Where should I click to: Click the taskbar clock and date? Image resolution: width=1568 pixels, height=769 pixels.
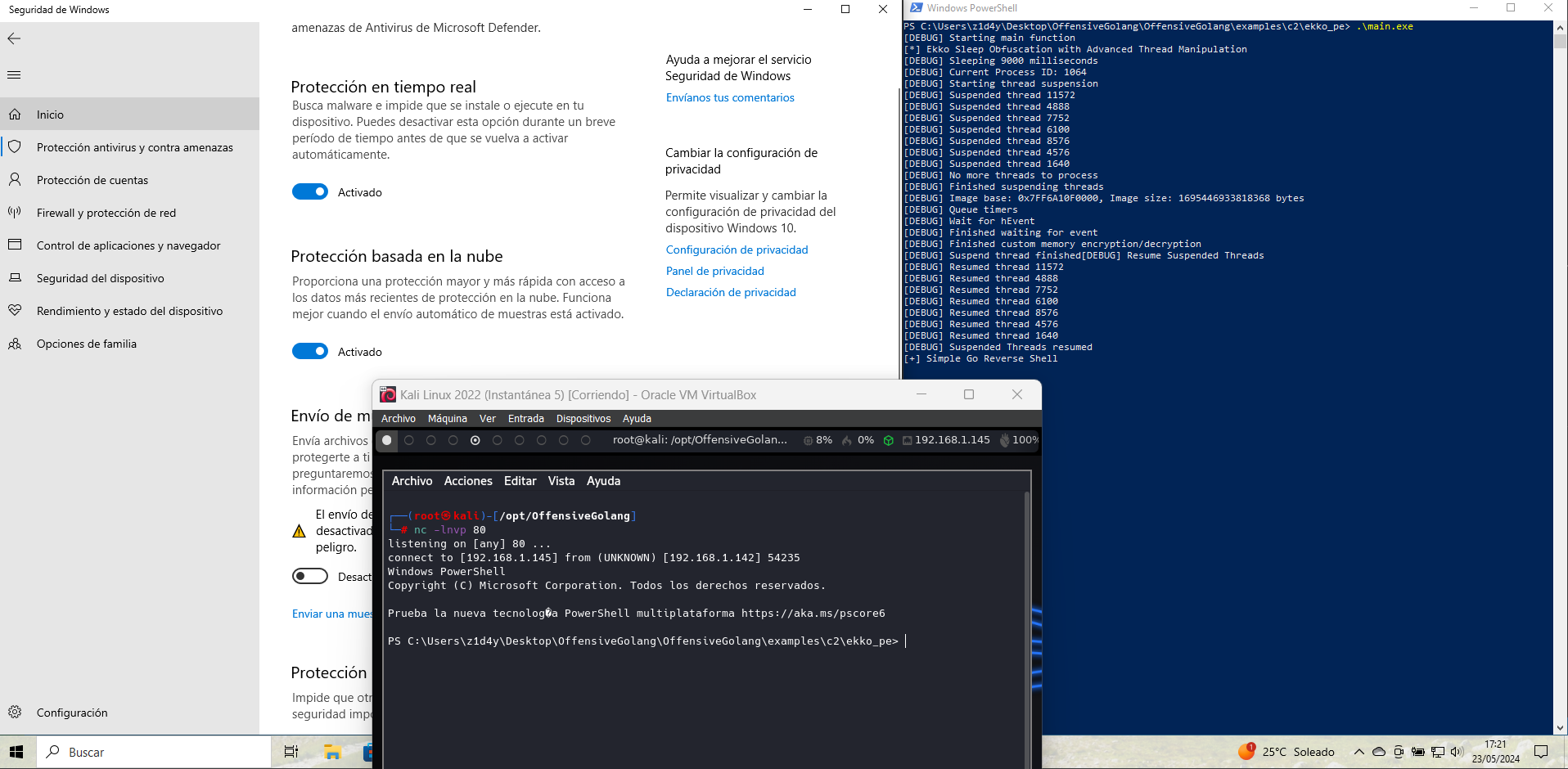pyautogui.click(x=1496, y=752)
